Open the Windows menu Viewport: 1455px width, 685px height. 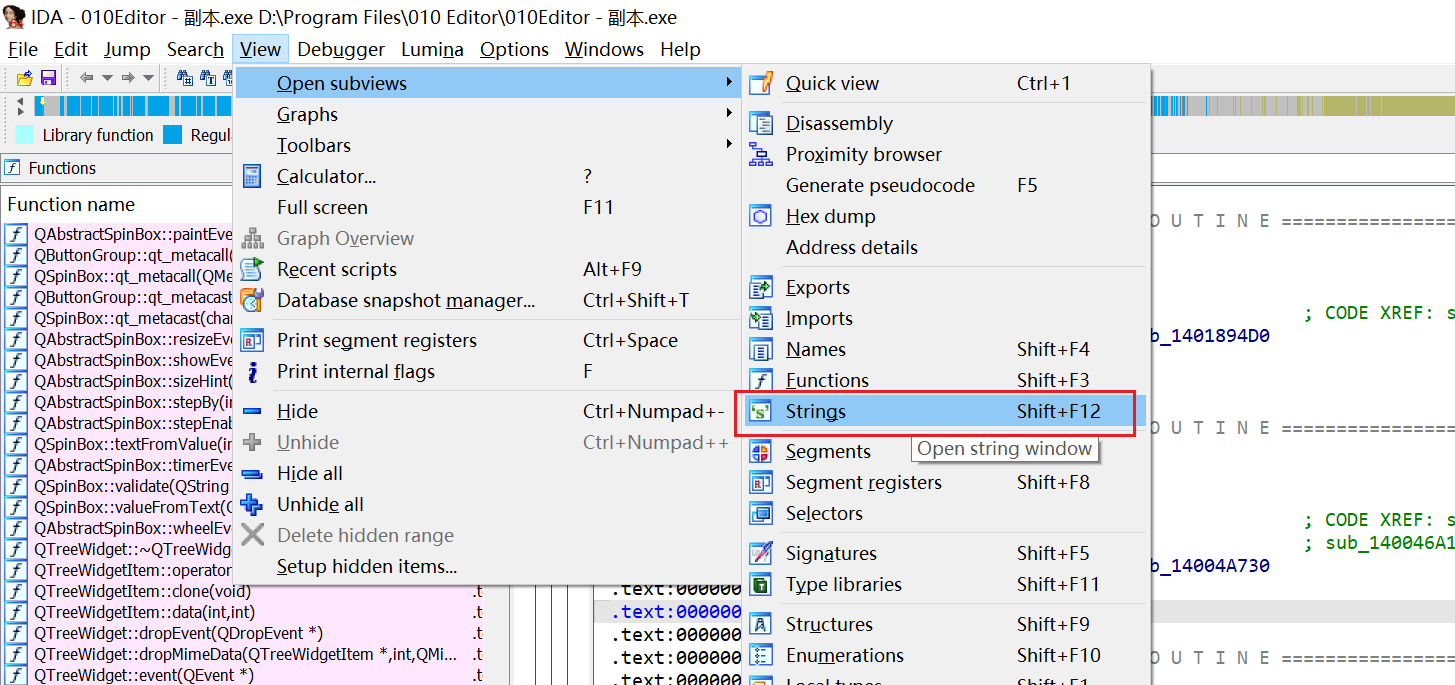(604, 49)
